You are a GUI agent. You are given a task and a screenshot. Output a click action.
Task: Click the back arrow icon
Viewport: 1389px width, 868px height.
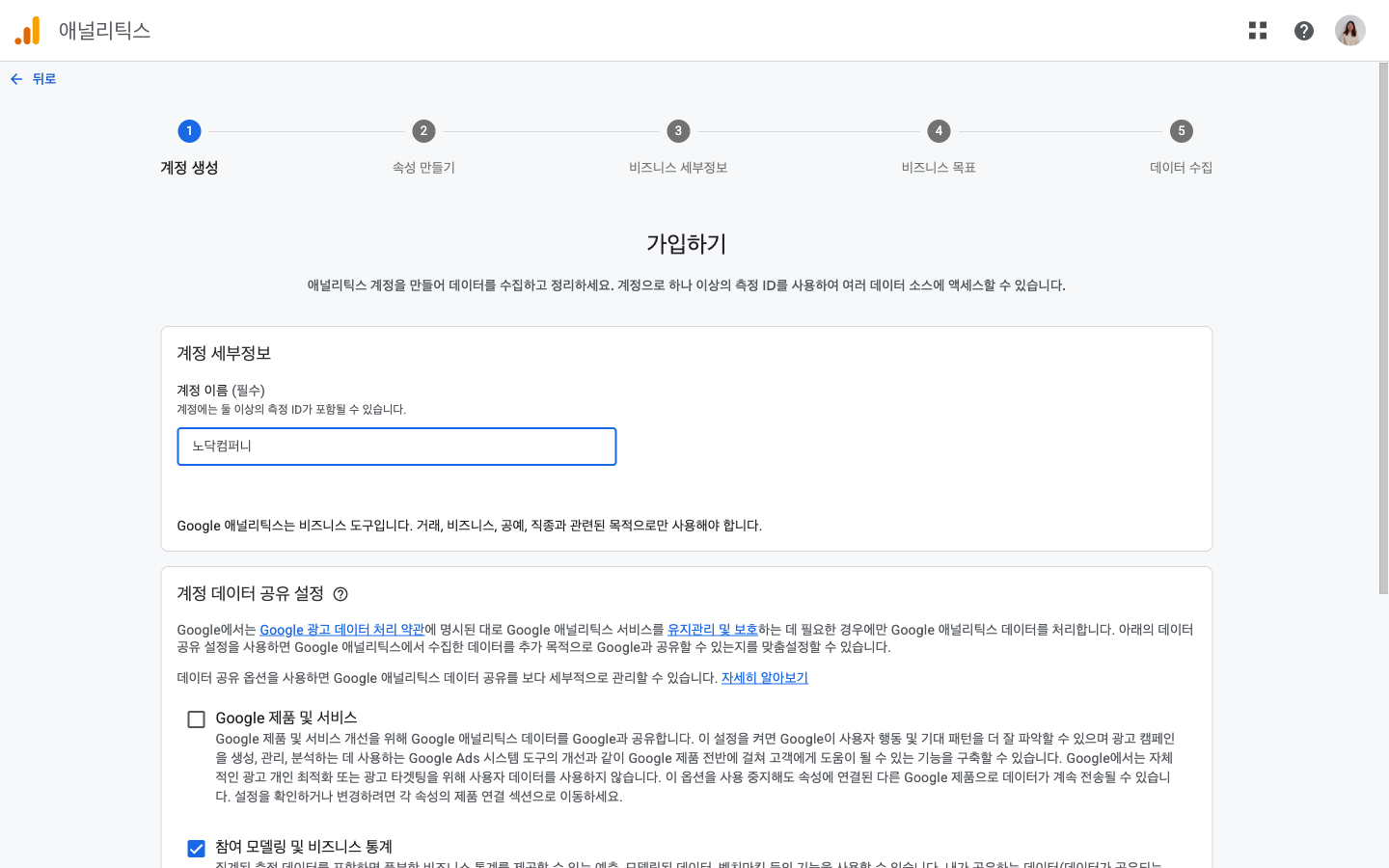click(x=16, y=79)
